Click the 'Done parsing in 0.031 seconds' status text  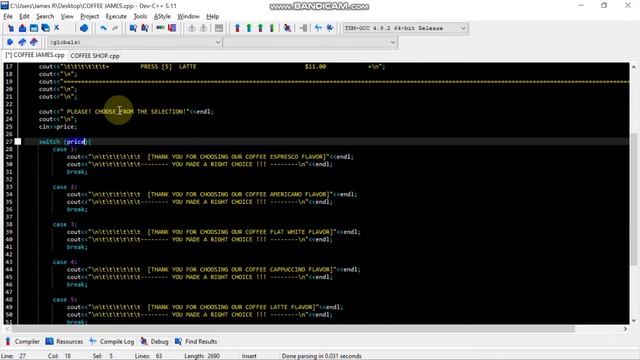pyautogui.click(x=321, y=356)
